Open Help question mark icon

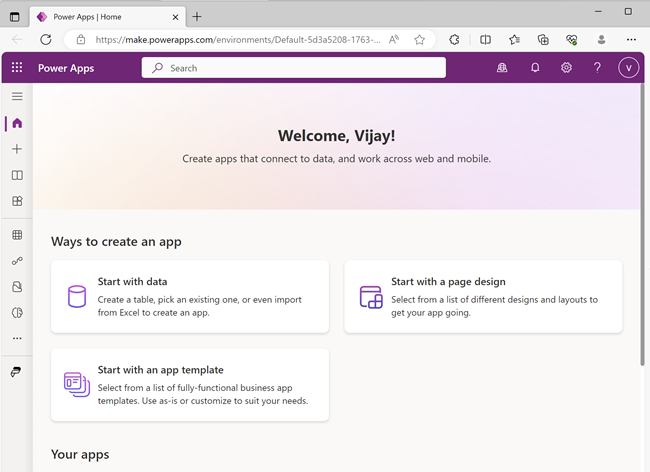coord(597,68)
